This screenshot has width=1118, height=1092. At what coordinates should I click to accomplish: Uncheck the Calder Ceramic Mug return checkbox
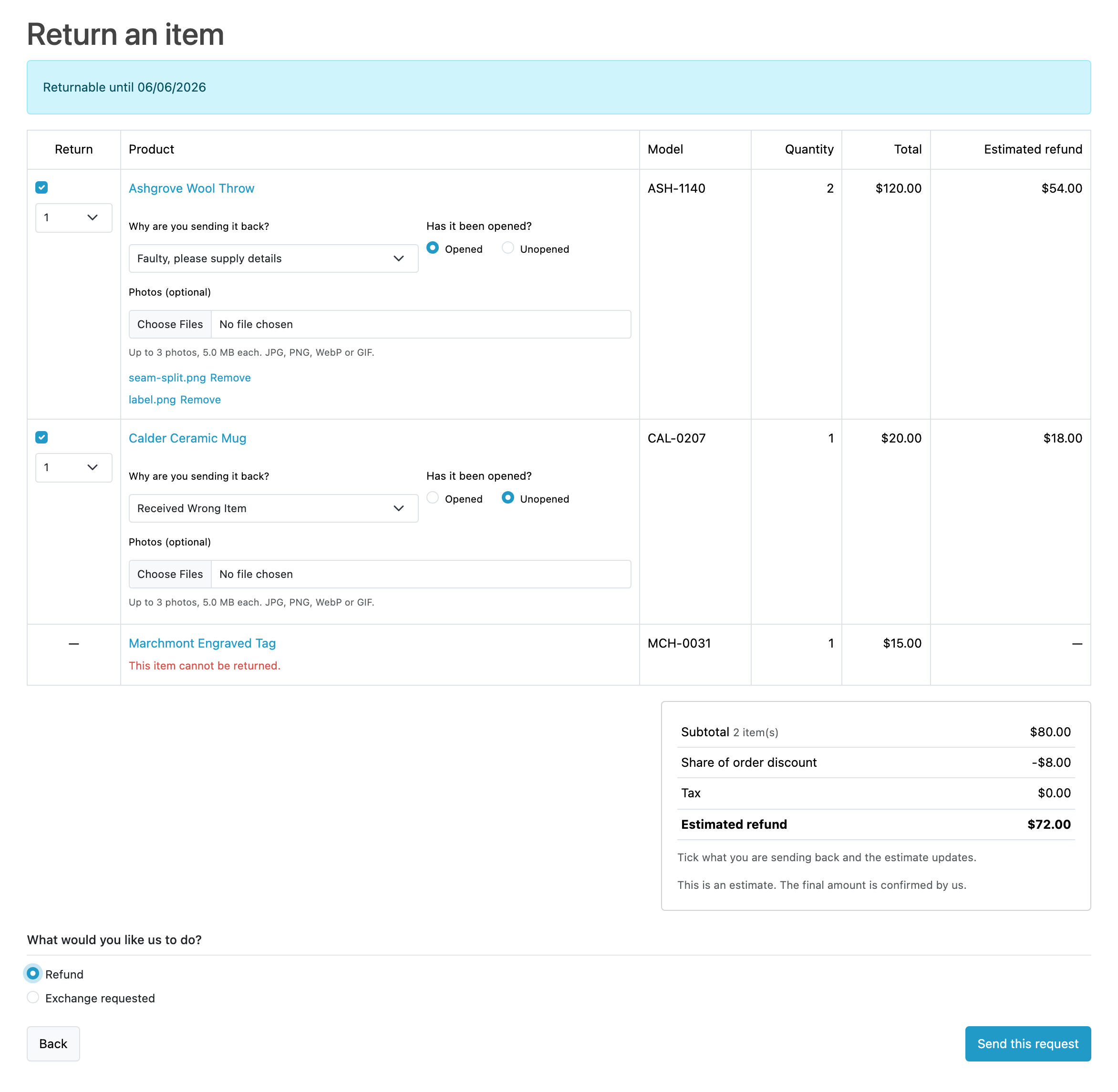(41, 438)
